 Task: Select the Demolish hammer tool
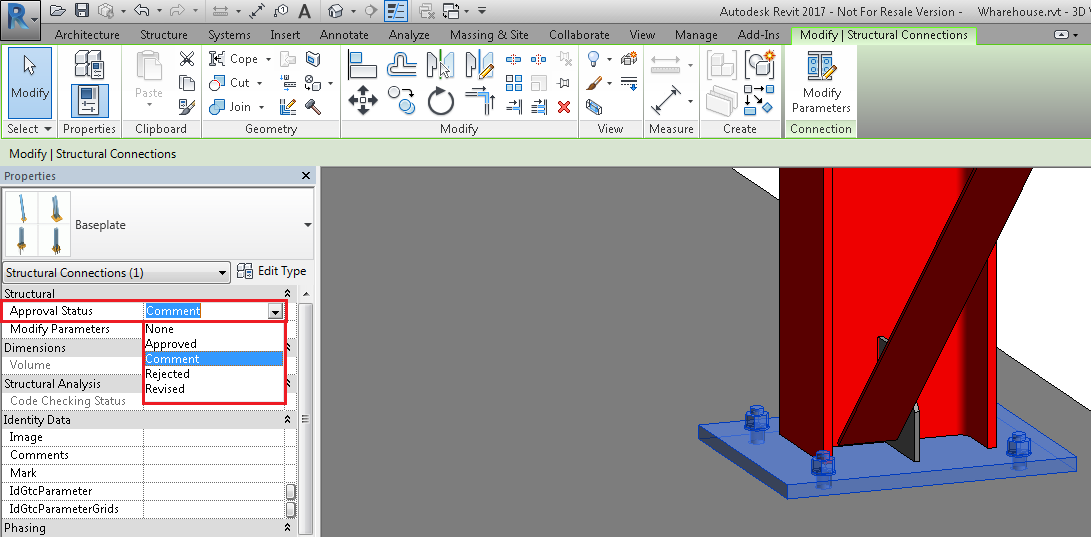(313, 106)
